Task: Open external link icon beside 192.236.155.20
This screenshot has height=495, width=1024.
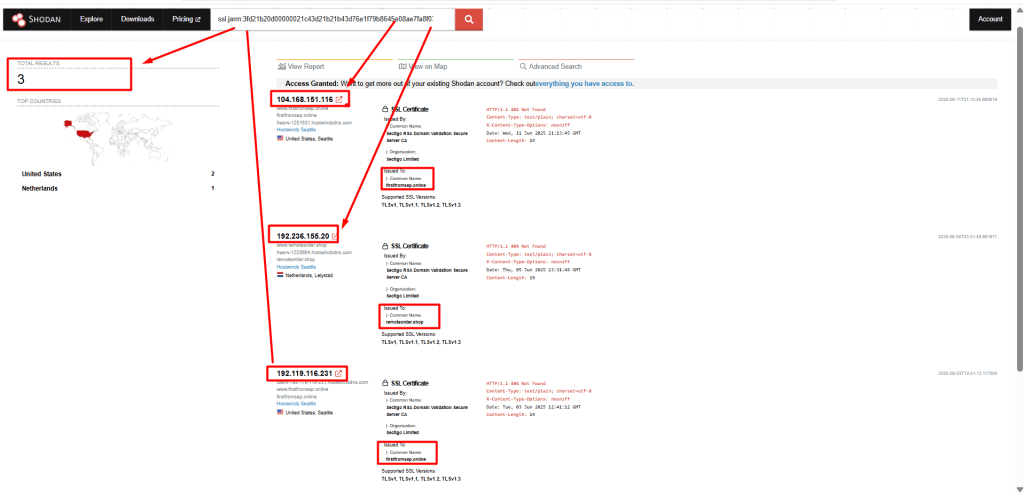Action: click(x=334, y=236)
